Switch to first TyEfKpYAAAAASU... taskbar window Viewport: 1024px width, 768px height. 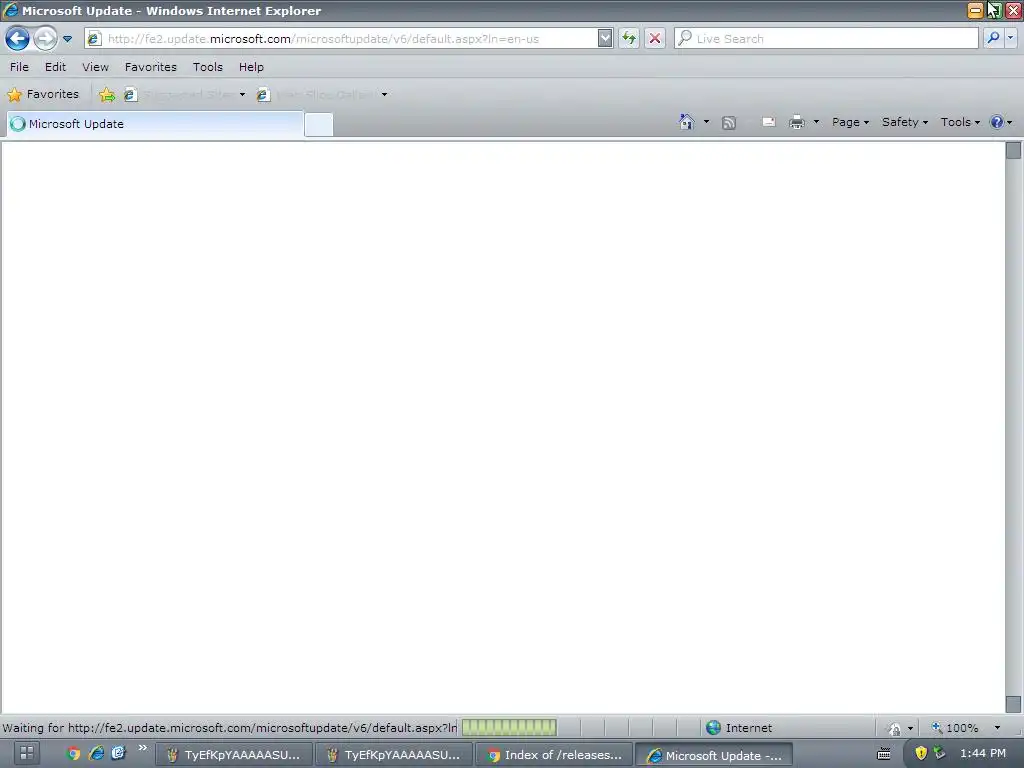pos(234,755)
